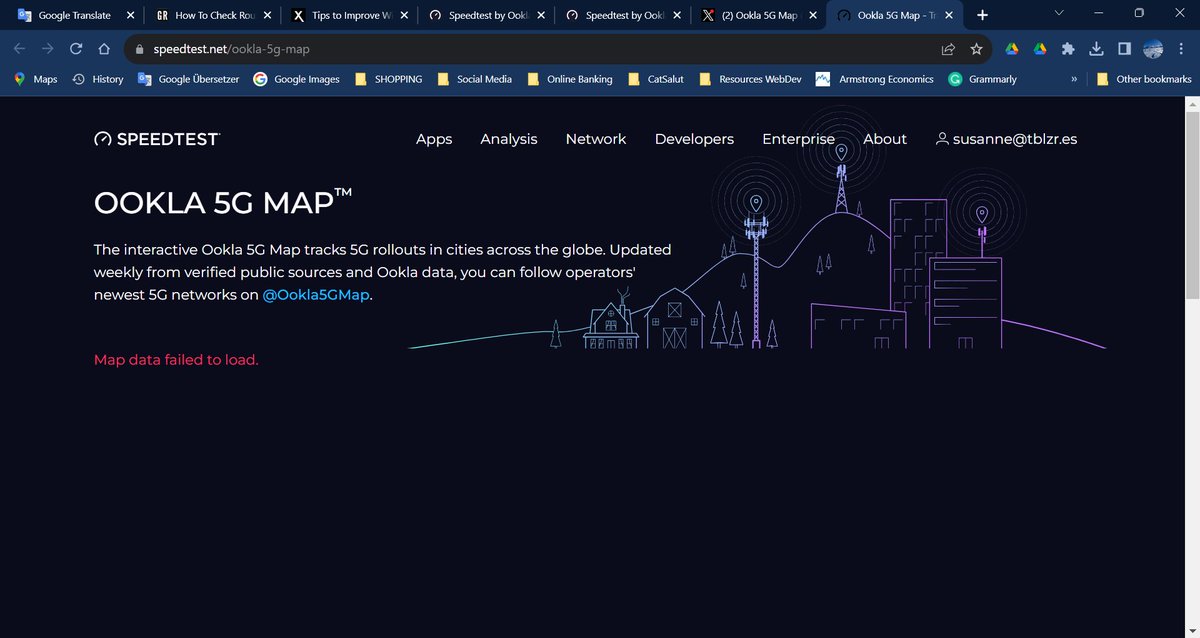Click the Speedtest logo
This screenshot has height=638, width=1200.
(157, 139)
